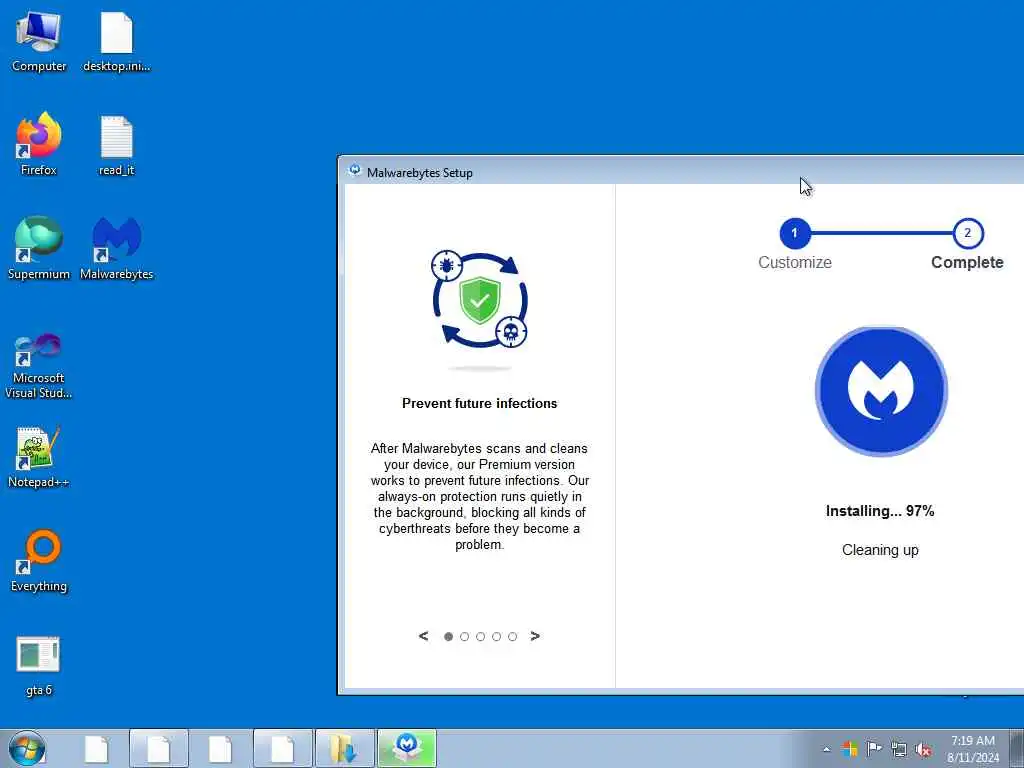1024x768 pixels.
Task: Go to next slide arrow in setup
Action: coord(535,636)
